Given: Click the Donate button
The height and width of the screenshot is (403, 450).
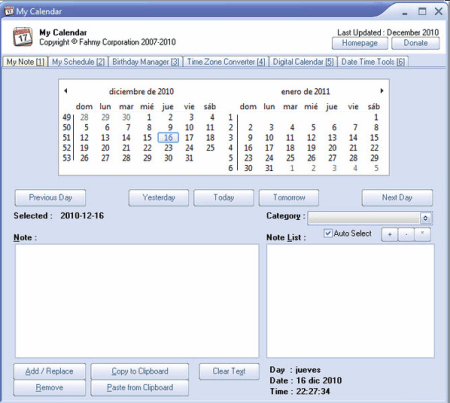Looking at the screenshot, I should pyautogui.click(x=415, y=43).
